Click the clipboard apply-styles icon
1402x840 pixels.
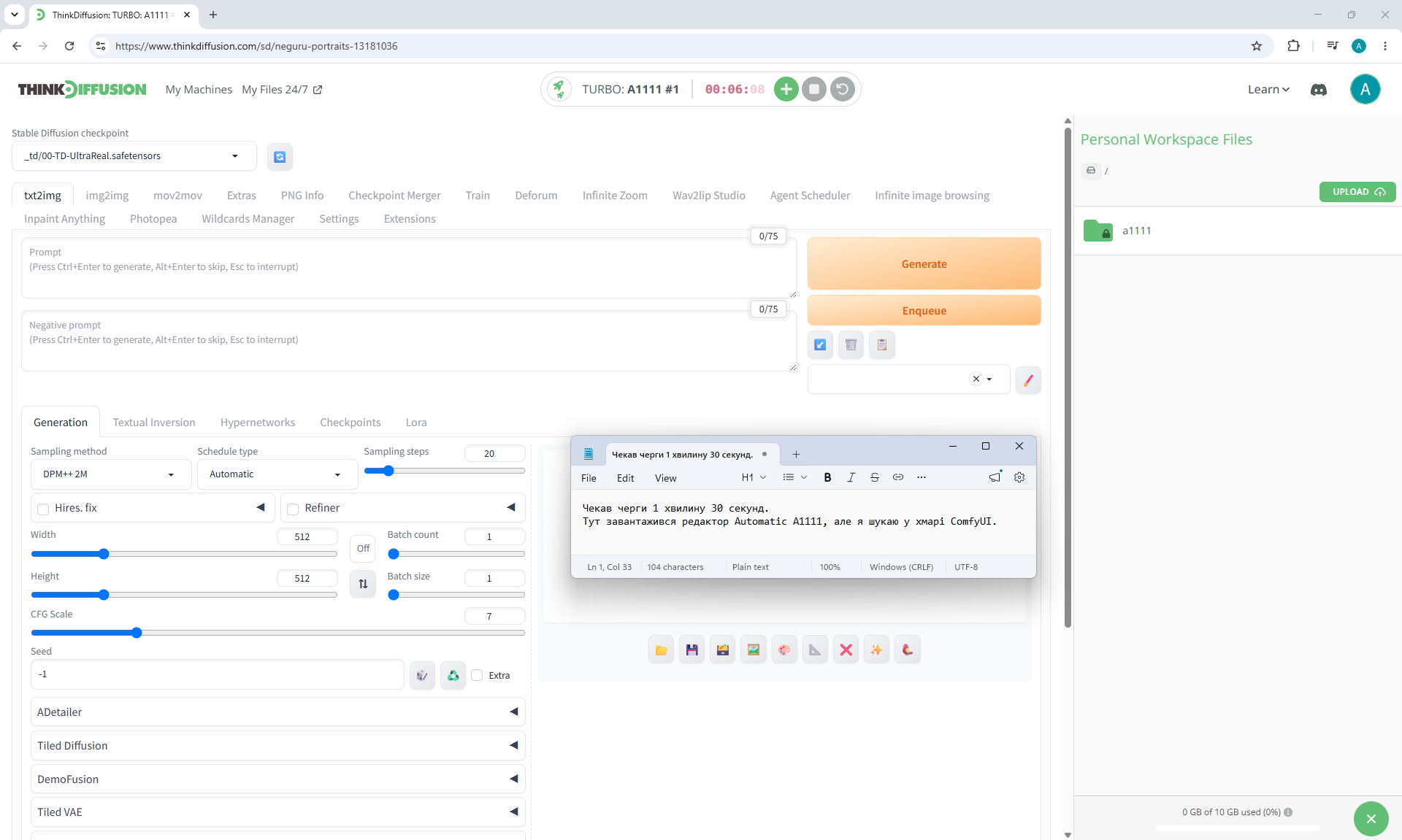pyautogui.click(x=882, y=344)
